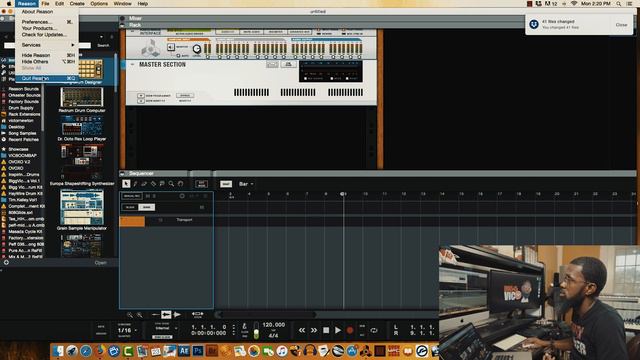Open After Effects from the Dock

(184, 351)
